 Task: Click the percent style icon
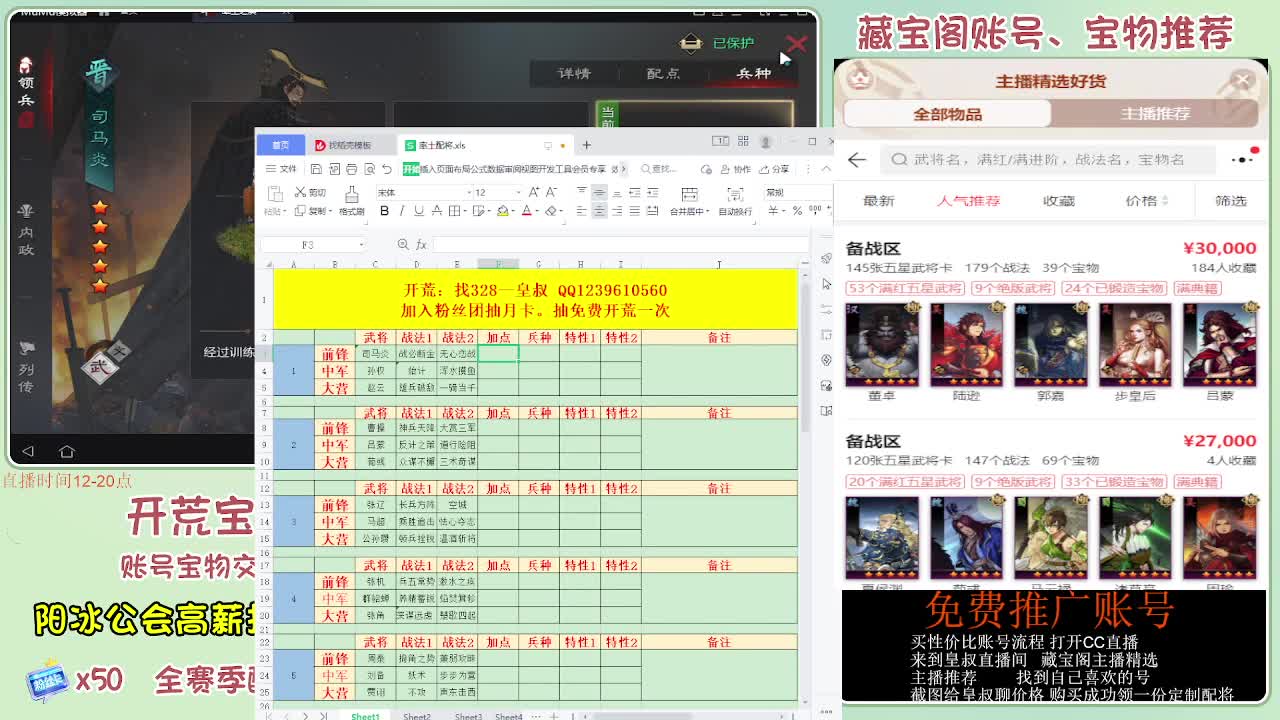[797, 211]
